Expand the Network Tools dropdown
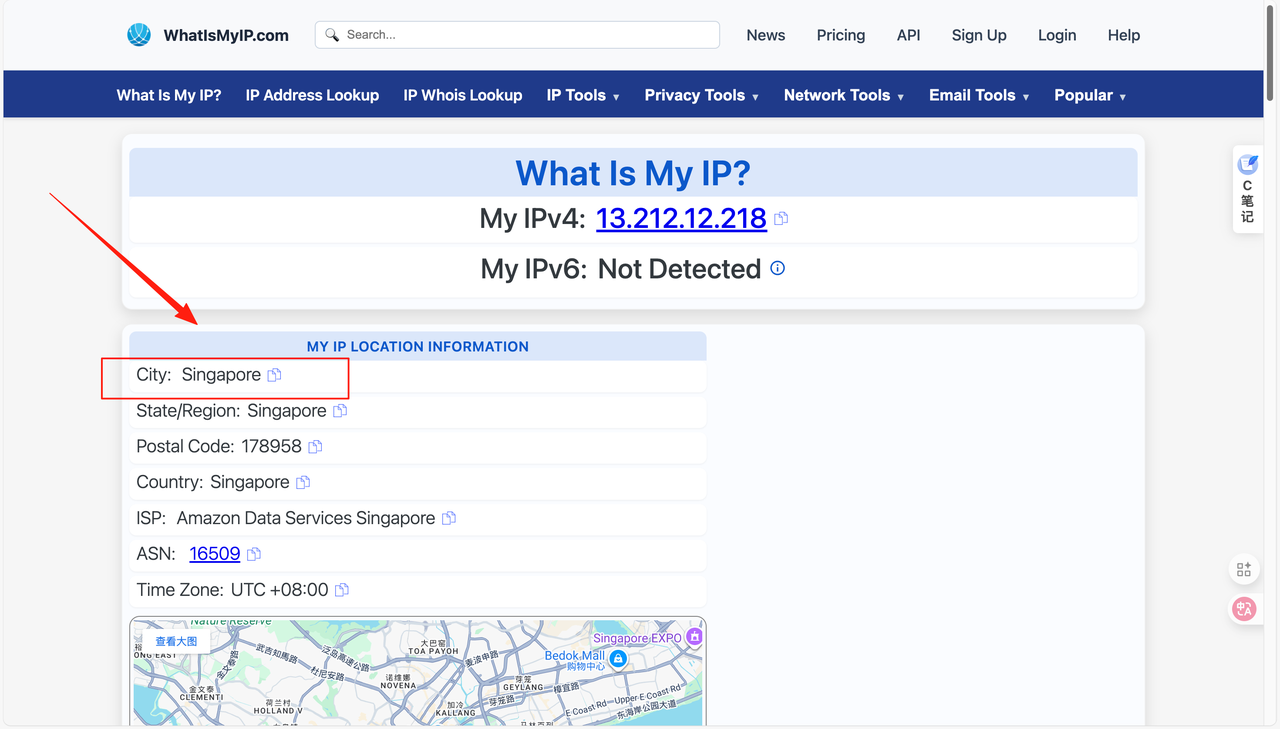This screenshot has width=1280, height=729. click(844, 95)
